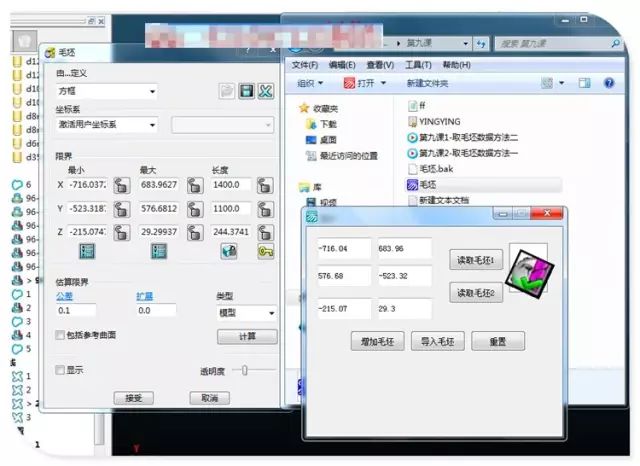Toggle the lock next to X length 1400.0
640x466 pixels.
pyautogui.click(x=265, y=185)
